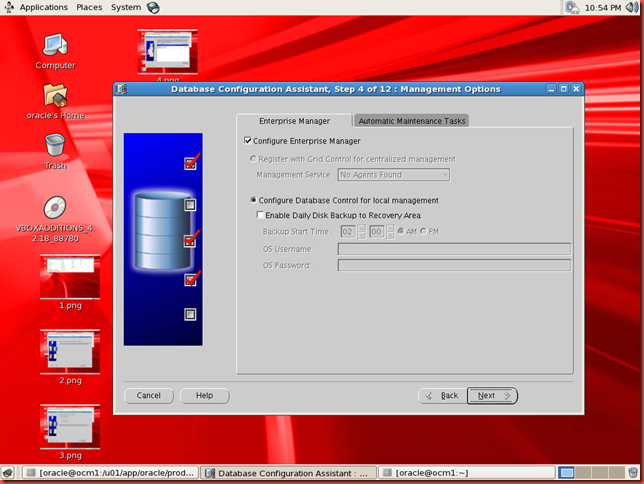Click Next to proceed
The image size is (644, 484).
492,395
